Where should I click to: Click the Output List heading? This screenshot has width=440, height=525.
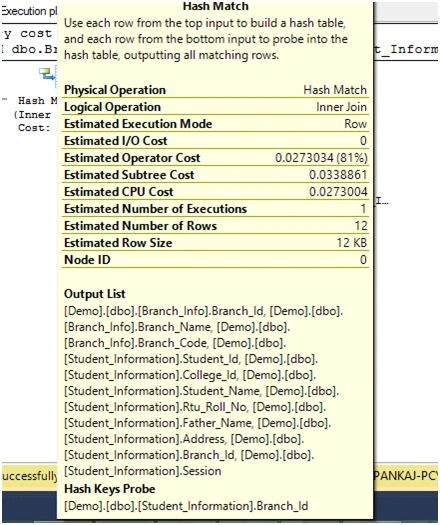(95, 294)
